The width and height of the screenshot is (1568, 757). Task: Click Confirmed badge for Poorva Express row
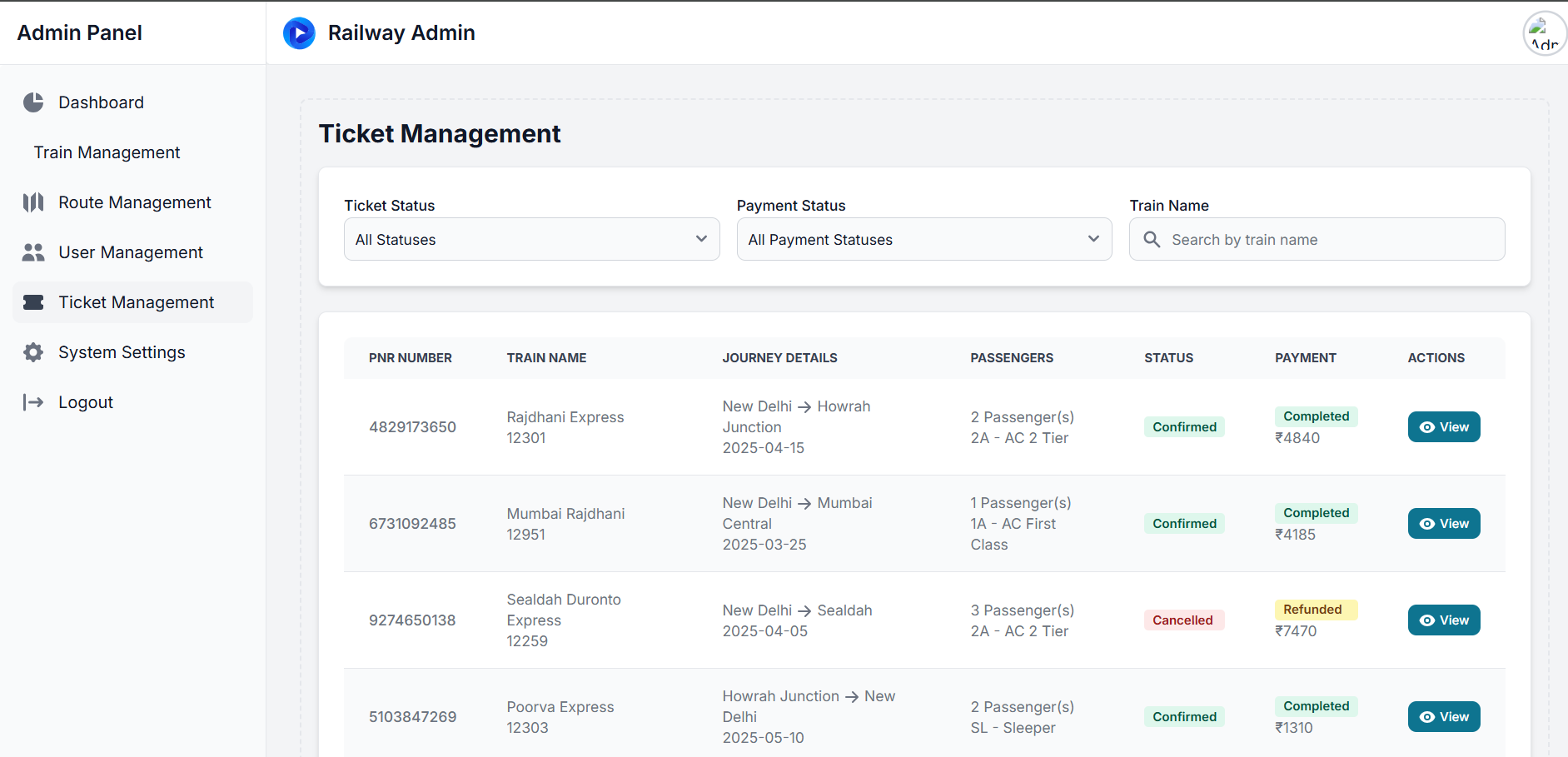1184,717
